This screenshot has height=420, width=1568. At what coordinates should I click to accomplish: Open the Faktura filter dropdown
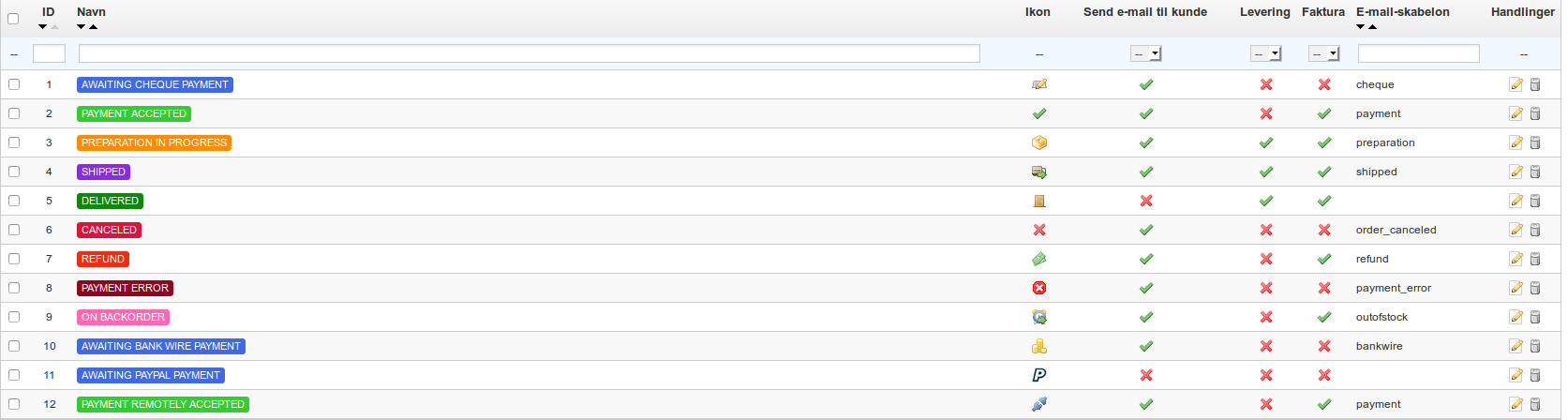coord(1323,54)
